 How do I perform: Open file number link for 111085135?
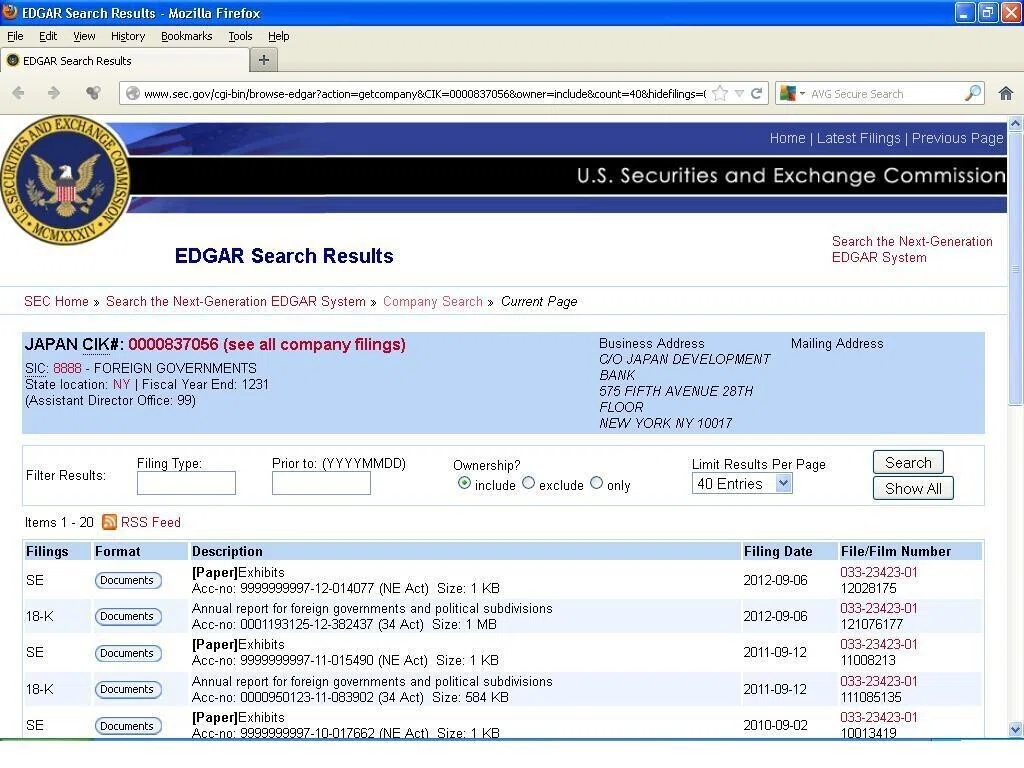coord(878,681)
